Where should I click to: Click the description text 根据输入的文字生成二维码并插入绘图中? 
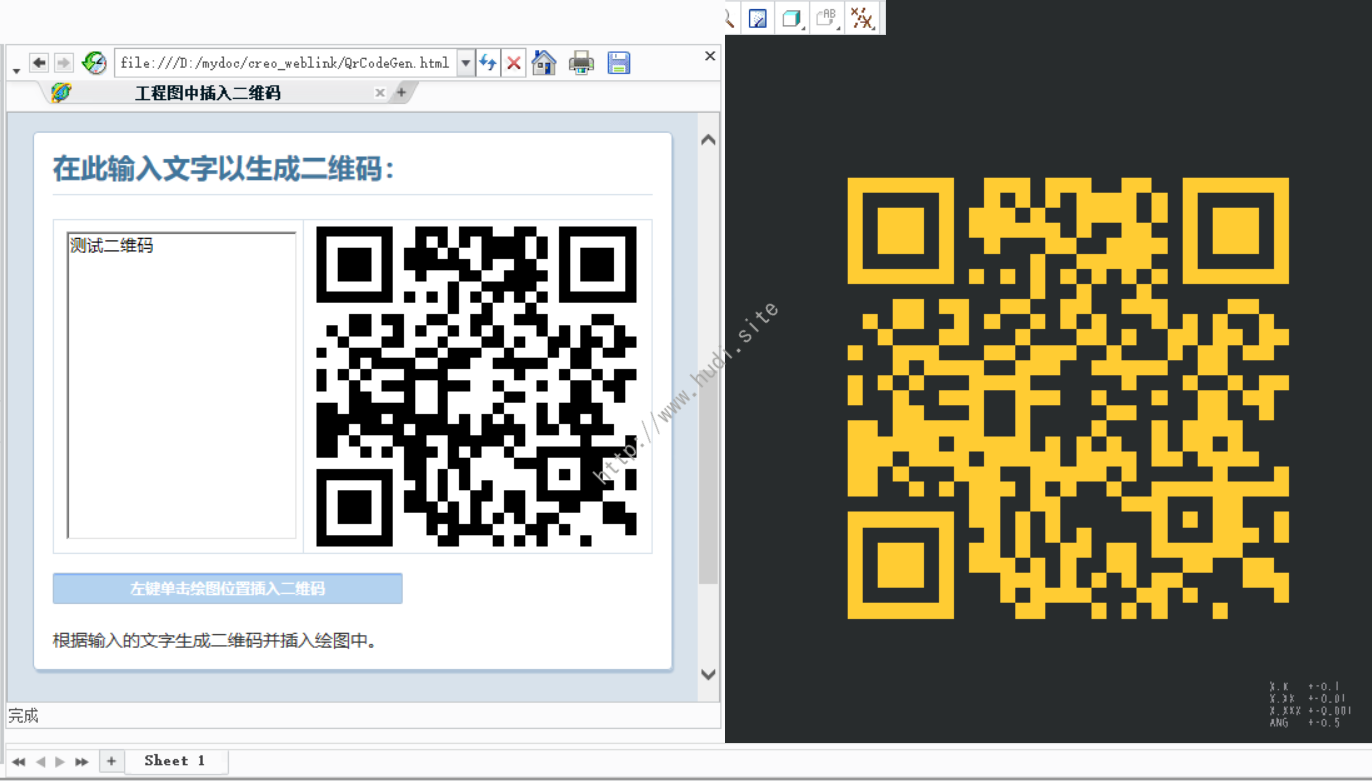tap(215, 641)
